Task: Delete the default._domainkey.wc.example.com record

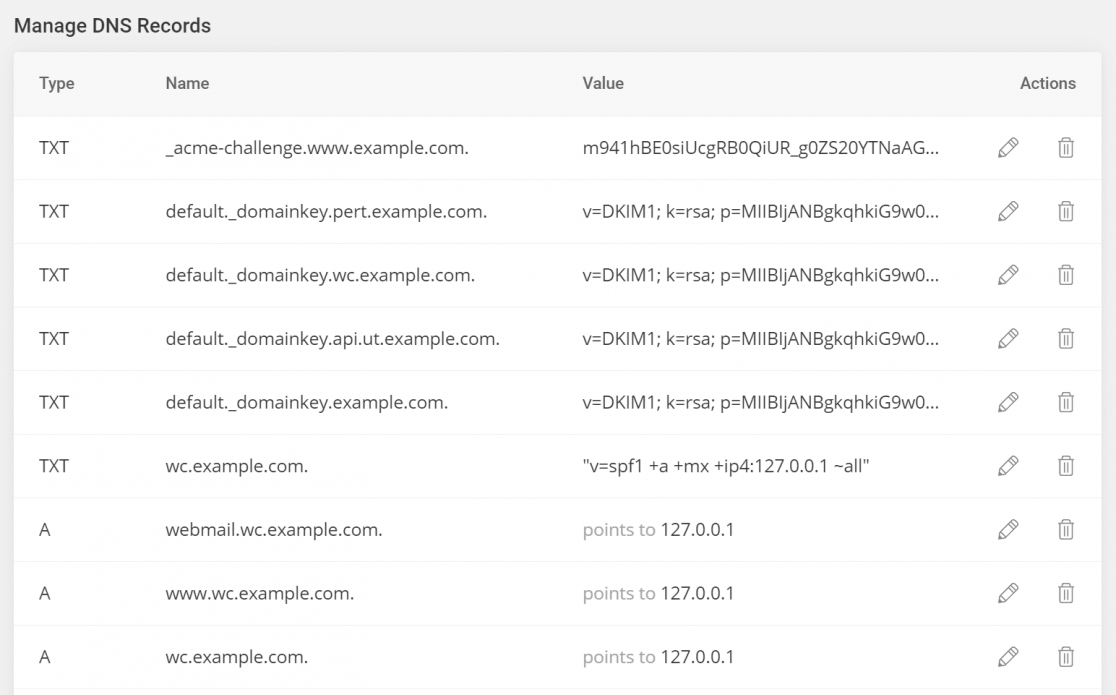Action: point(1066,275)
